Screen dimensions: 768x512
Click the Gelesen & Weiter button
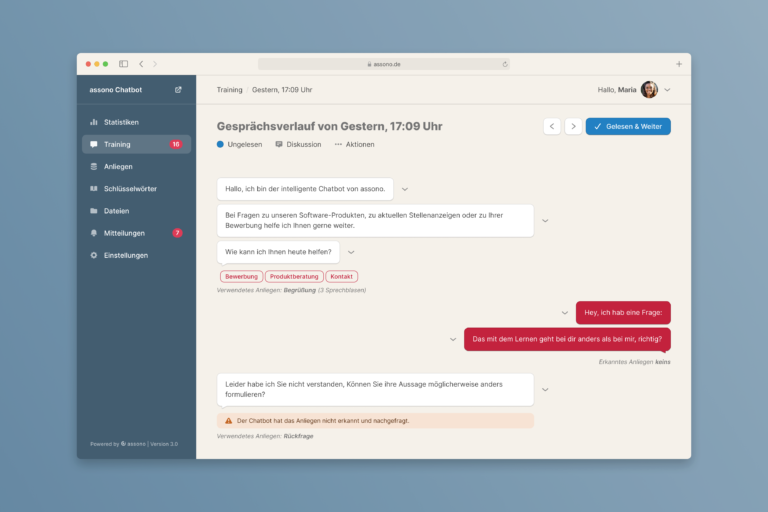click(x=628, y=126)
